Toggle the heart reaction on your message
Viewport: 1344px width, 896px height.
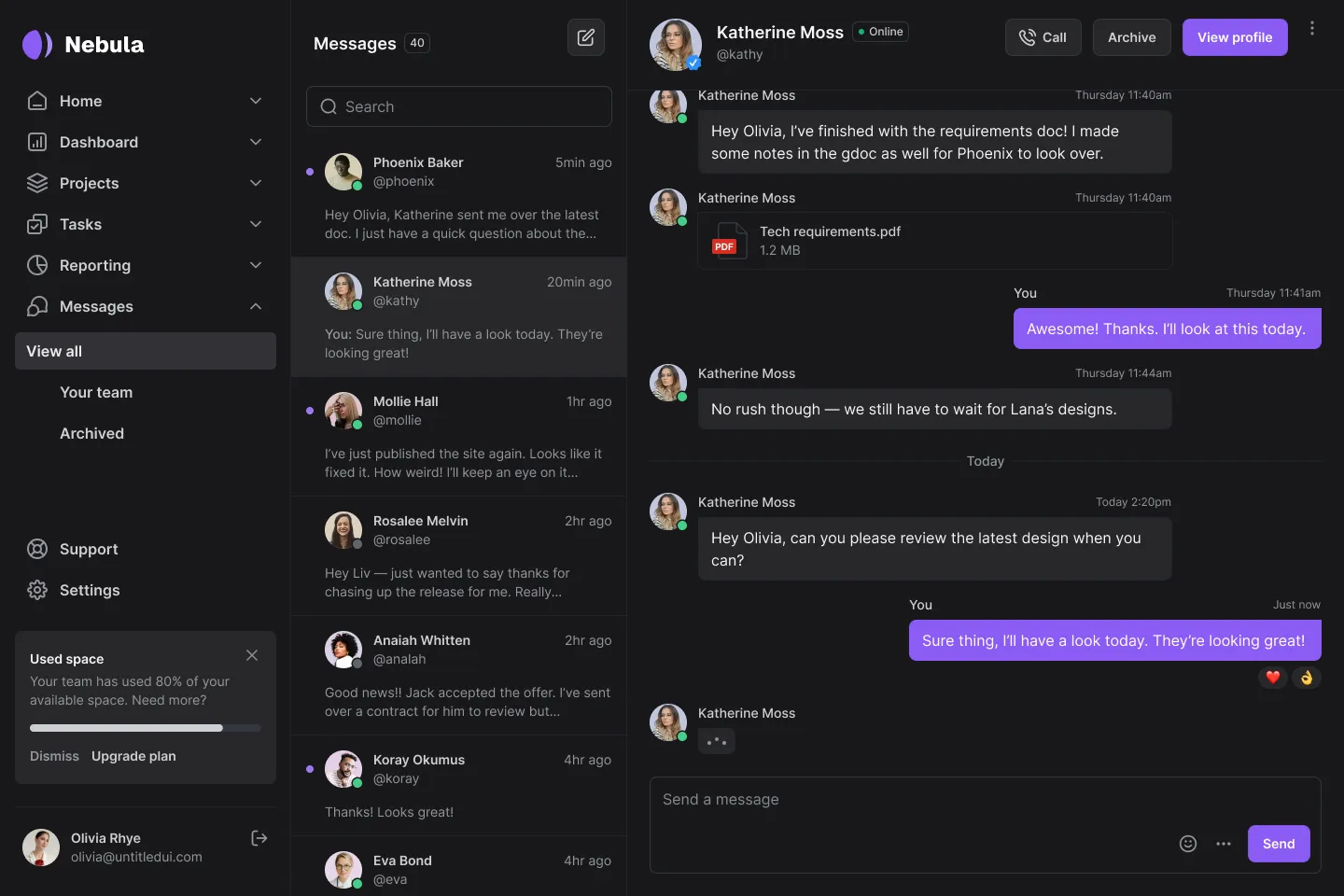tap(1272, 678)
